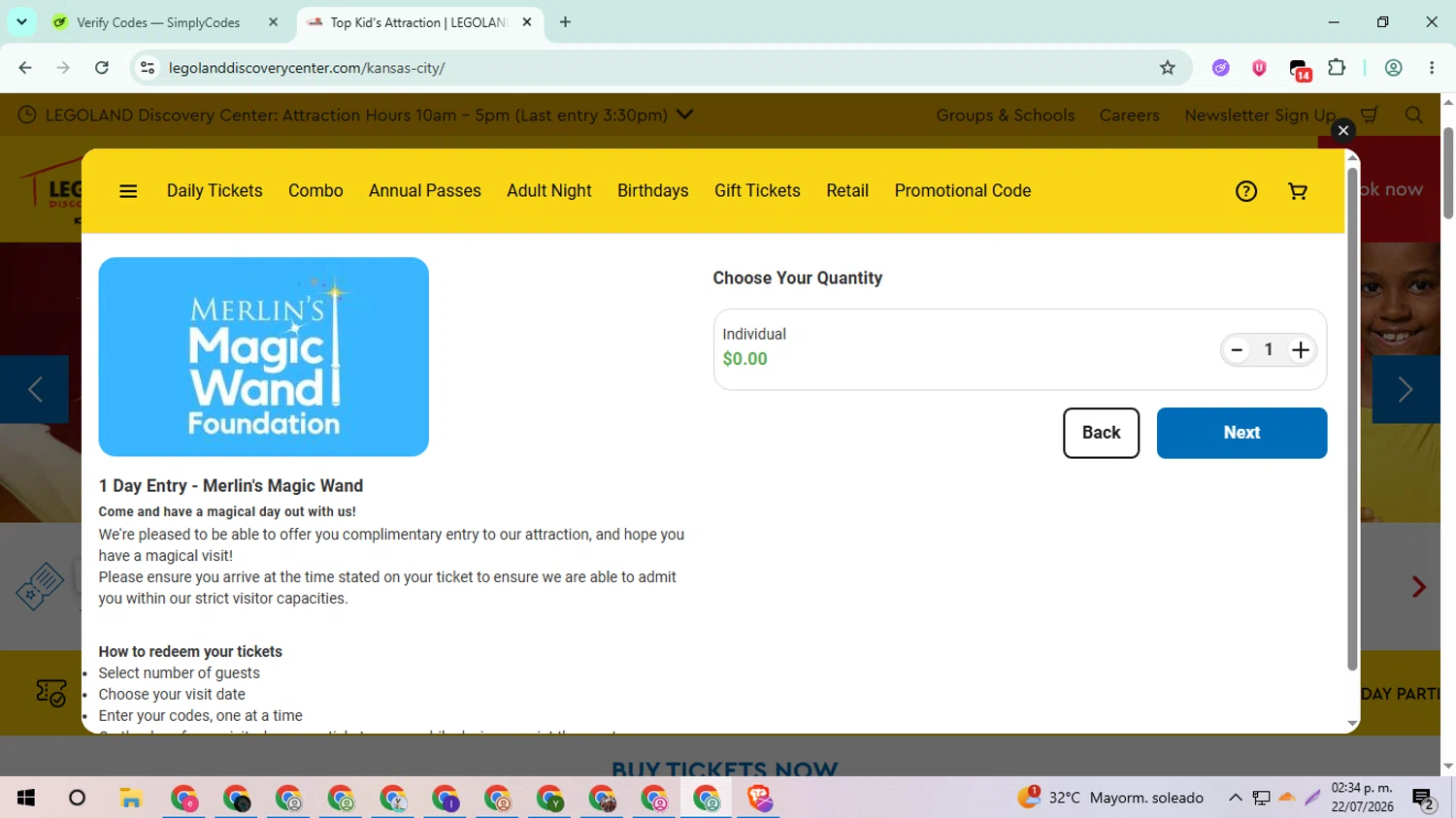1456x818 pixels.
Task: Click the LEGOLAND Discovery Center hours text
Action: tap(356, 115)
